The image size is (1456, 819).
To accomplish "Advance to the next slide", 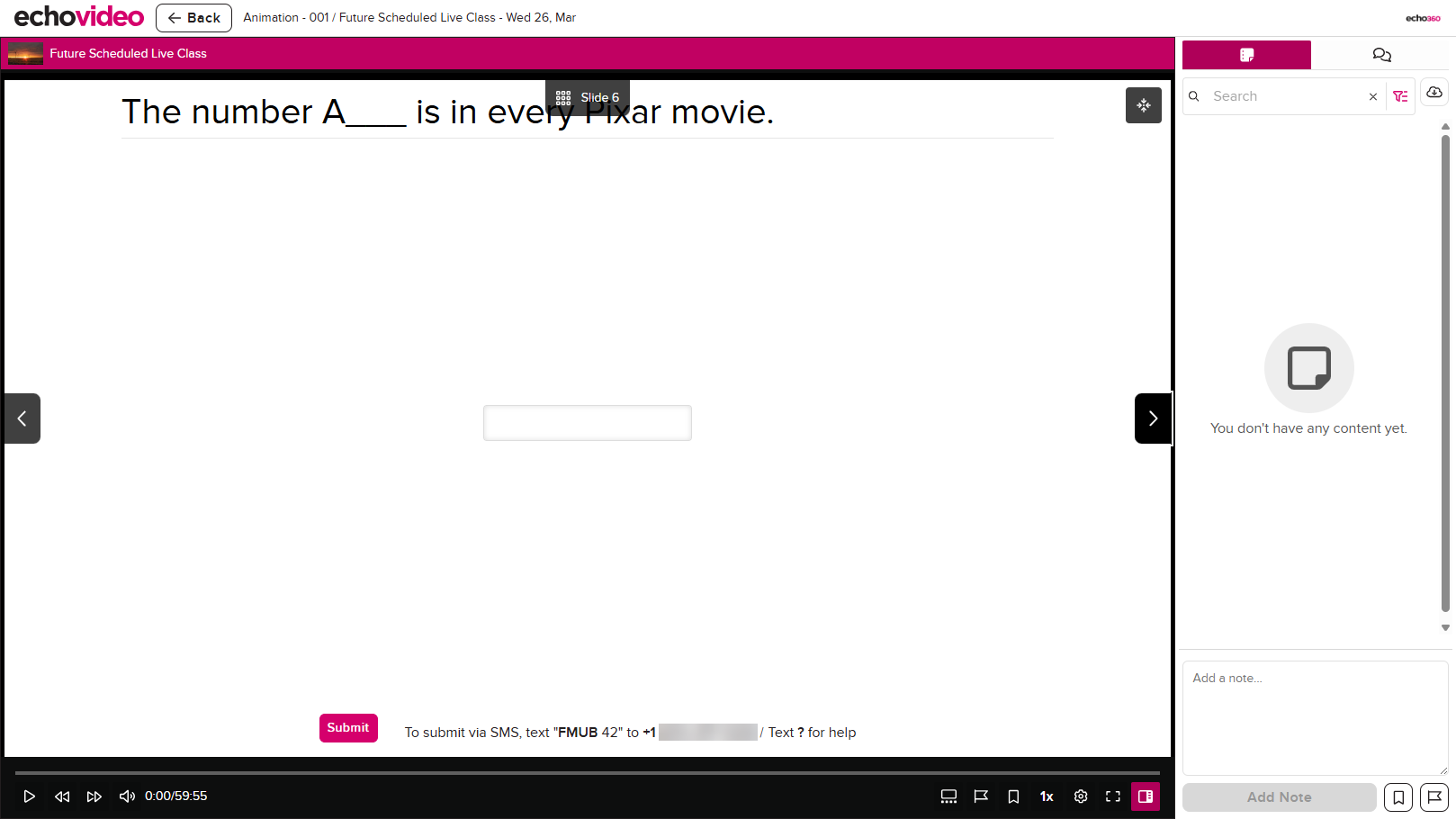I will coord(1153,418).
